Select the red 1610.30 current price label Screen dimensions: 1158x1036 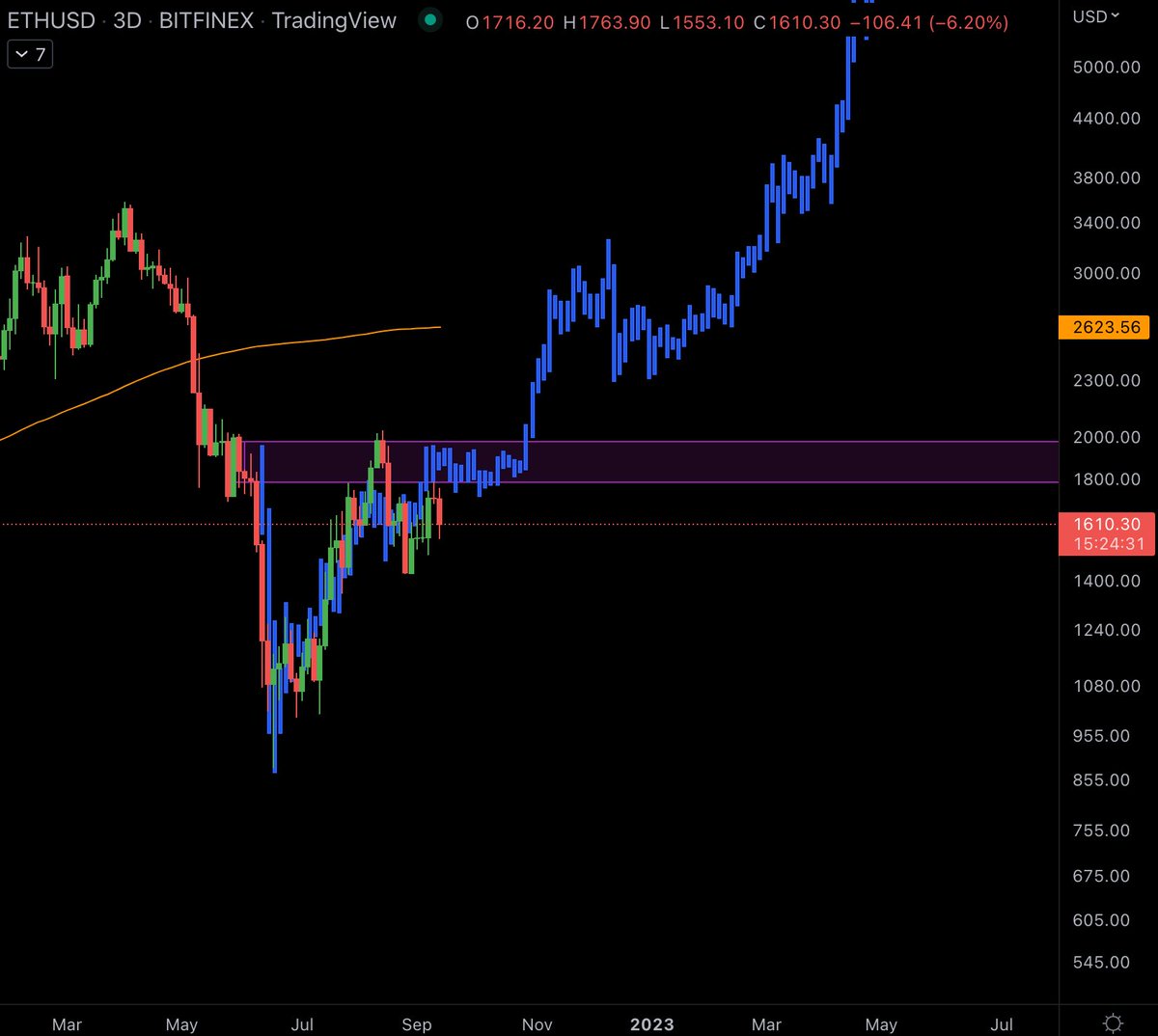pyautogui.click(x=1106, y=524)
